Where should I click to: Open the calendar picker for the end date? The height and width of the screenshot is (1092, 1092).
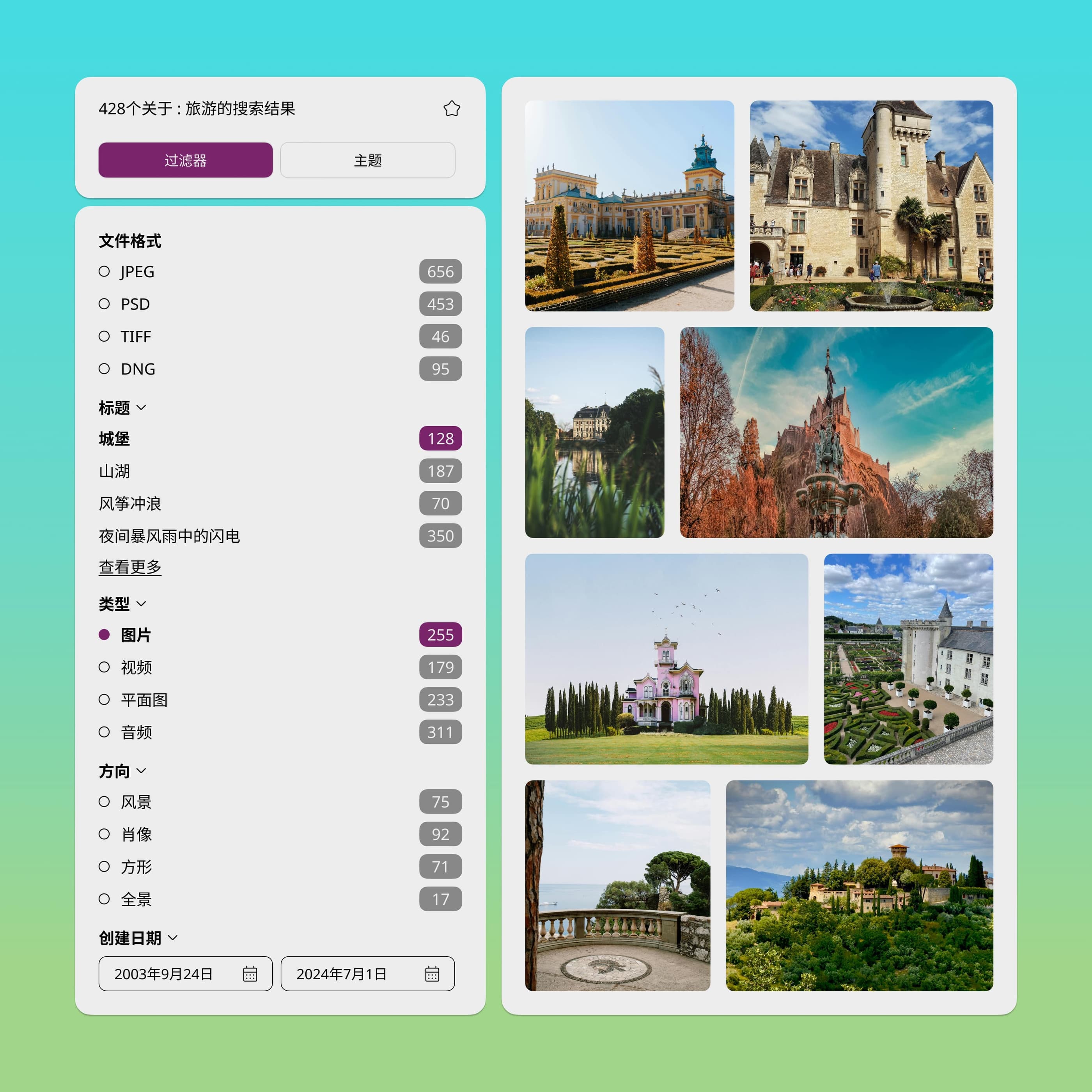point(433,974)
